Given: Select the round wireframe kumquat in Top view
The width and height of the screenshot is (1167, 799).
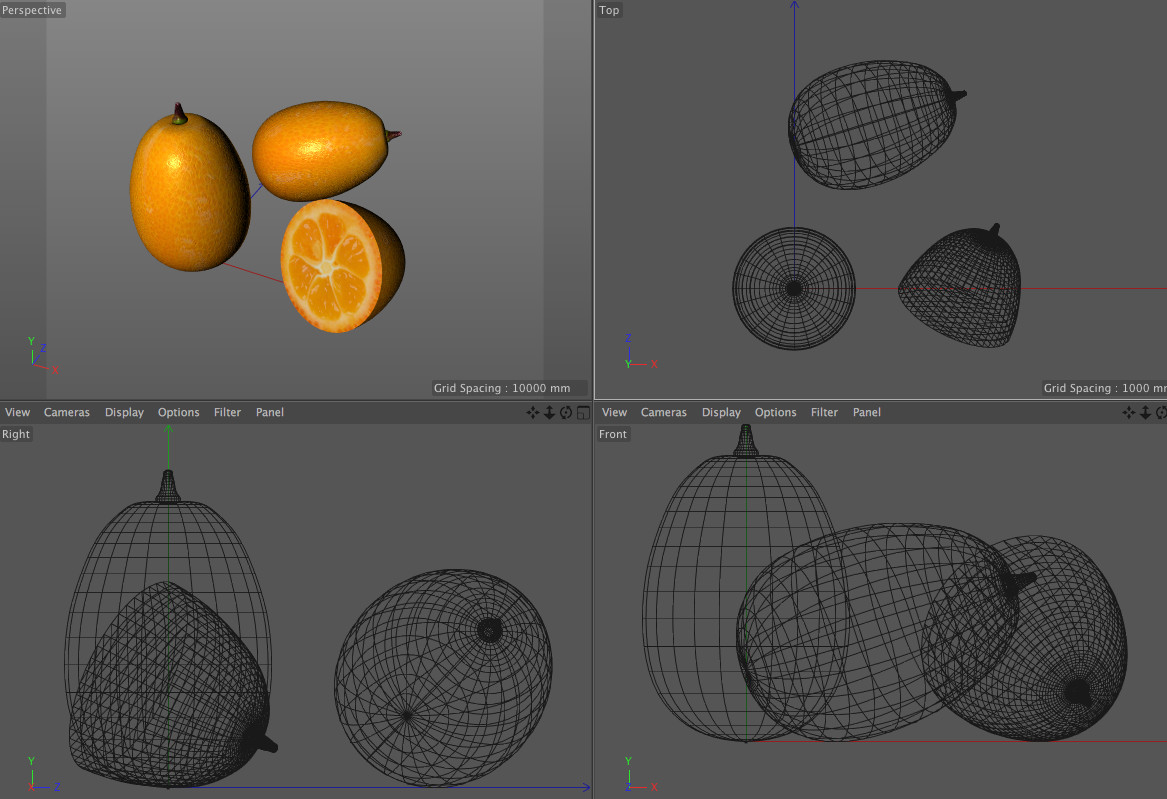Looking at the screenshot, I should click(794, 288).
